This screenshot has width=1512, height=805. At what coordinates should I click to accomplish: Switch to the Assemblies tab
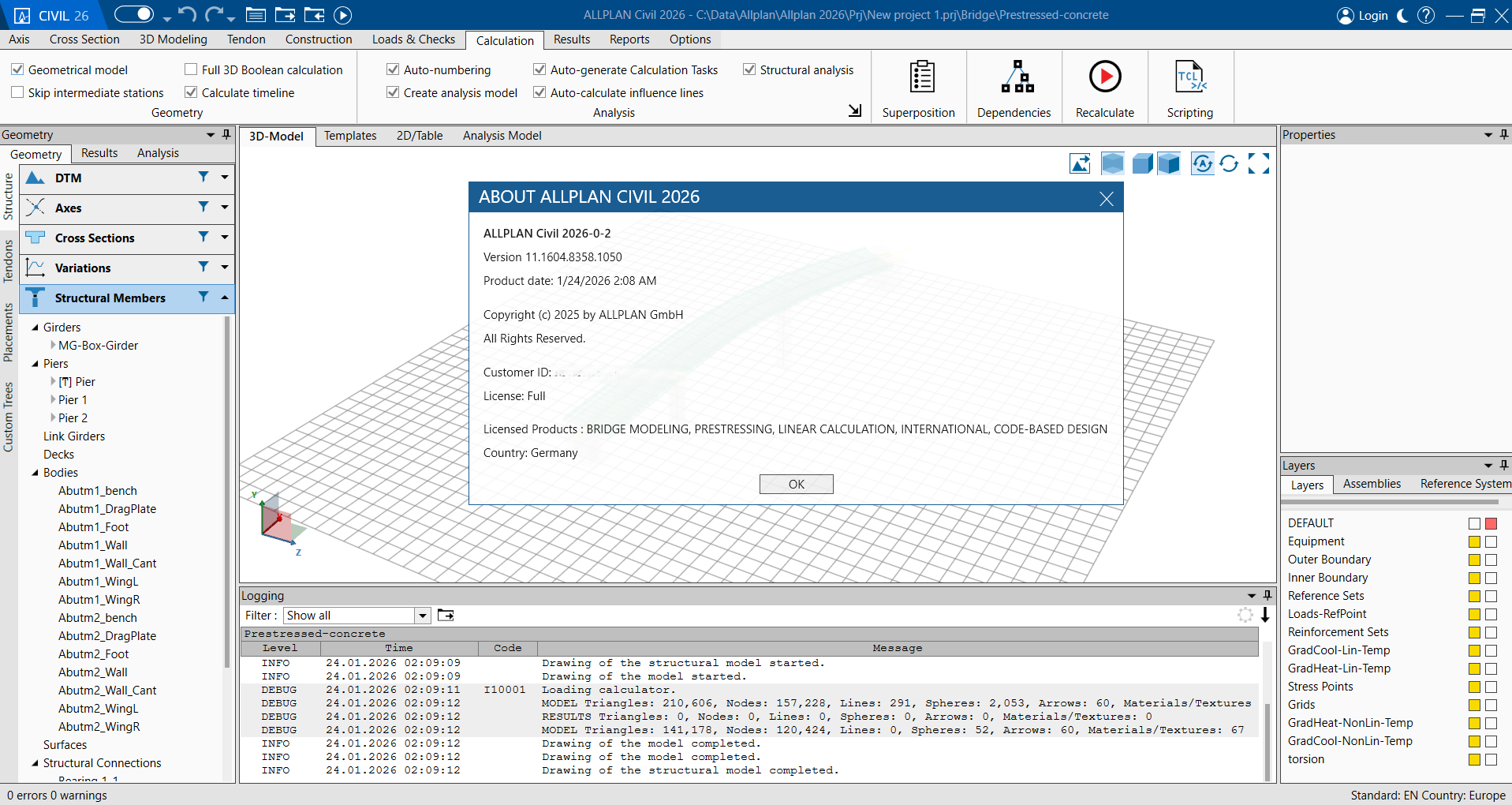point(1372,484)
